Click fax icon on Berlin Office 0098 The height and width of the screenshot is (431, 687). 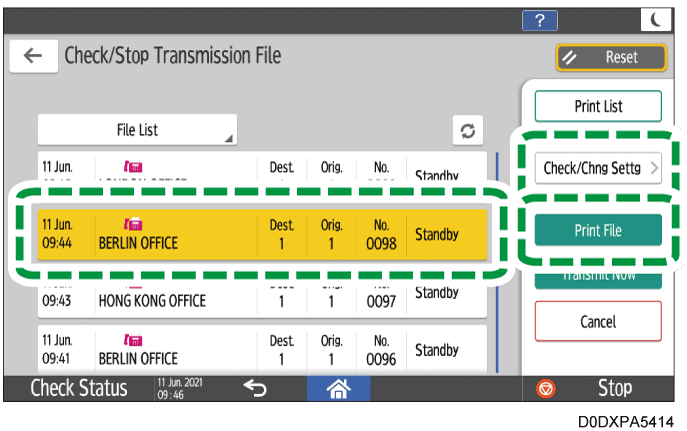(132, 225)
